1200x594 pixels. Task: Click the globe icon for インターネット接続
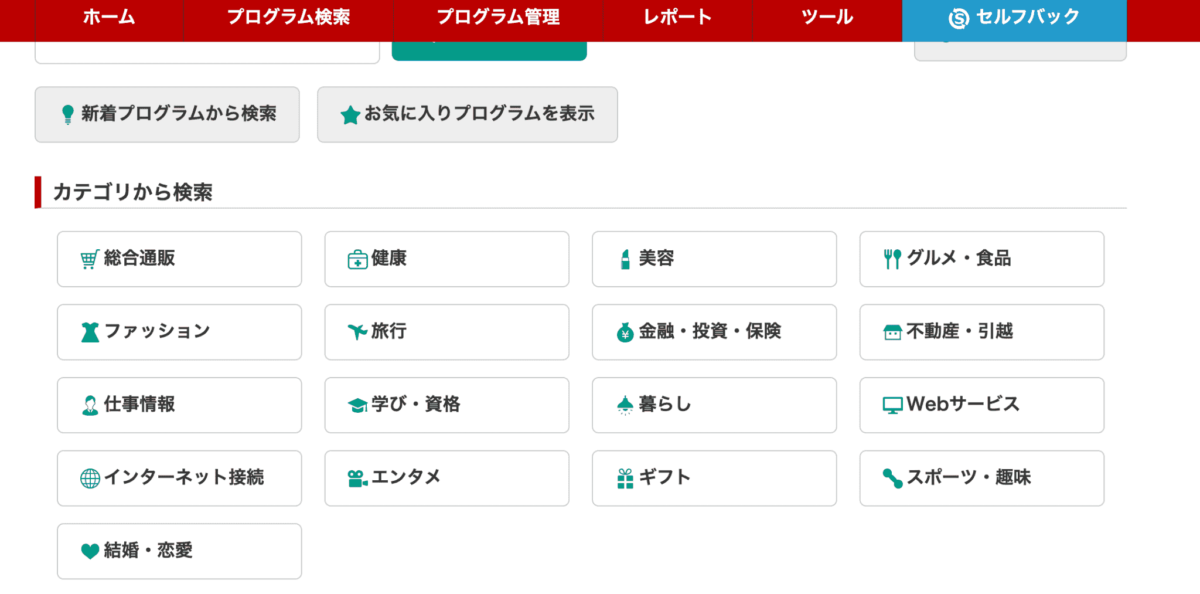click(x=90, y=478)
